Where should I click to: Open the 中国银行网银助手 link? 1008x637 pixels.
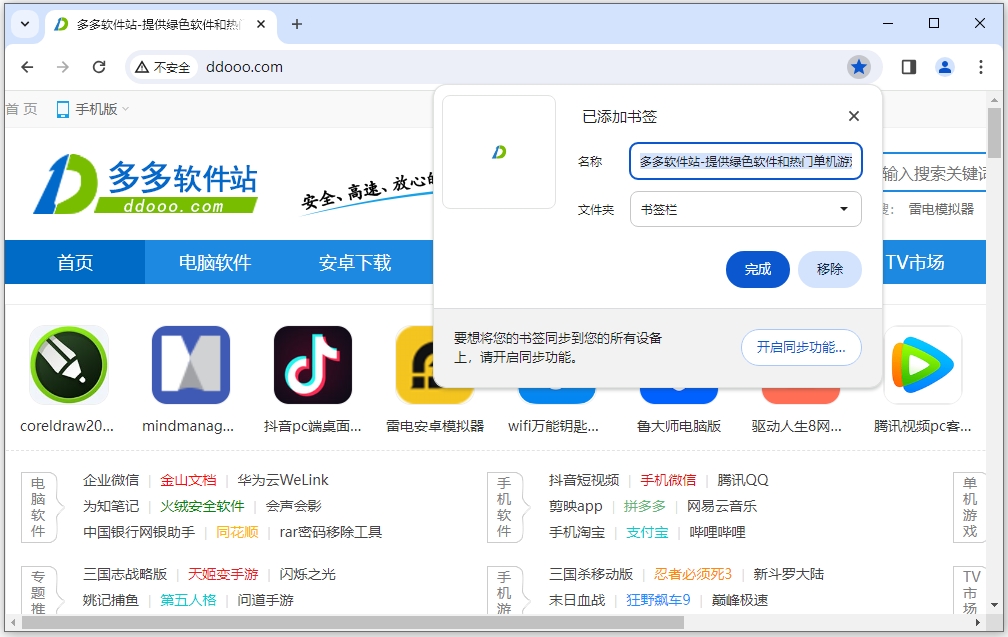pyautogui.click(x=139, y=532)
